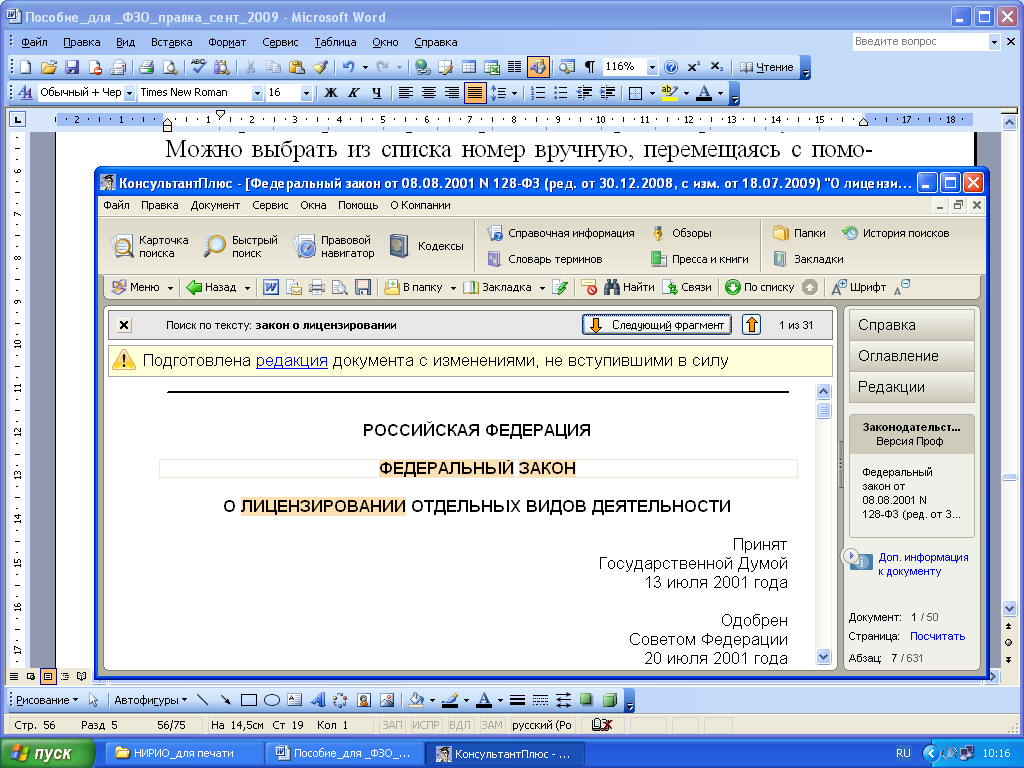Viewport: 1024px width, 768px height.
Task: Toggle Center alignment in Word toolbar
Action: pos(428,93)
